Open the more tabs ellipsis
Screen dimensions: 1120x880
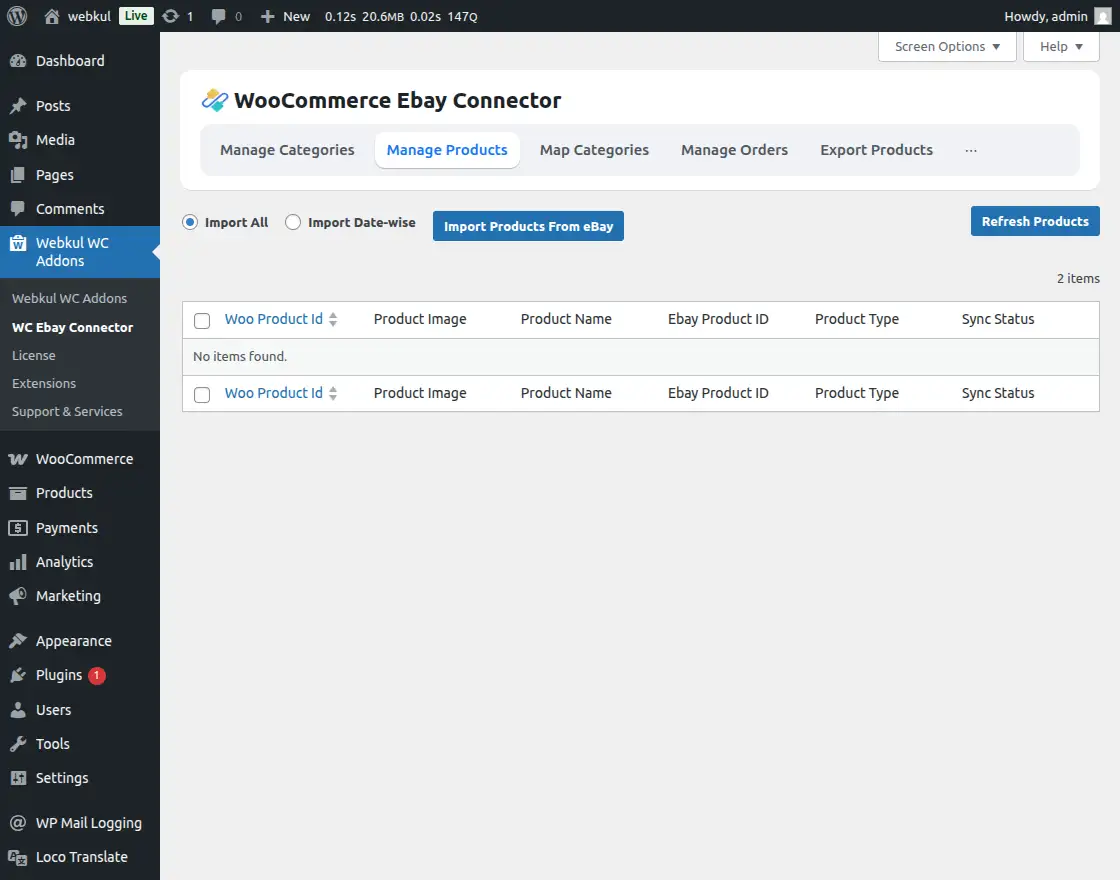[x=971, y=150]
